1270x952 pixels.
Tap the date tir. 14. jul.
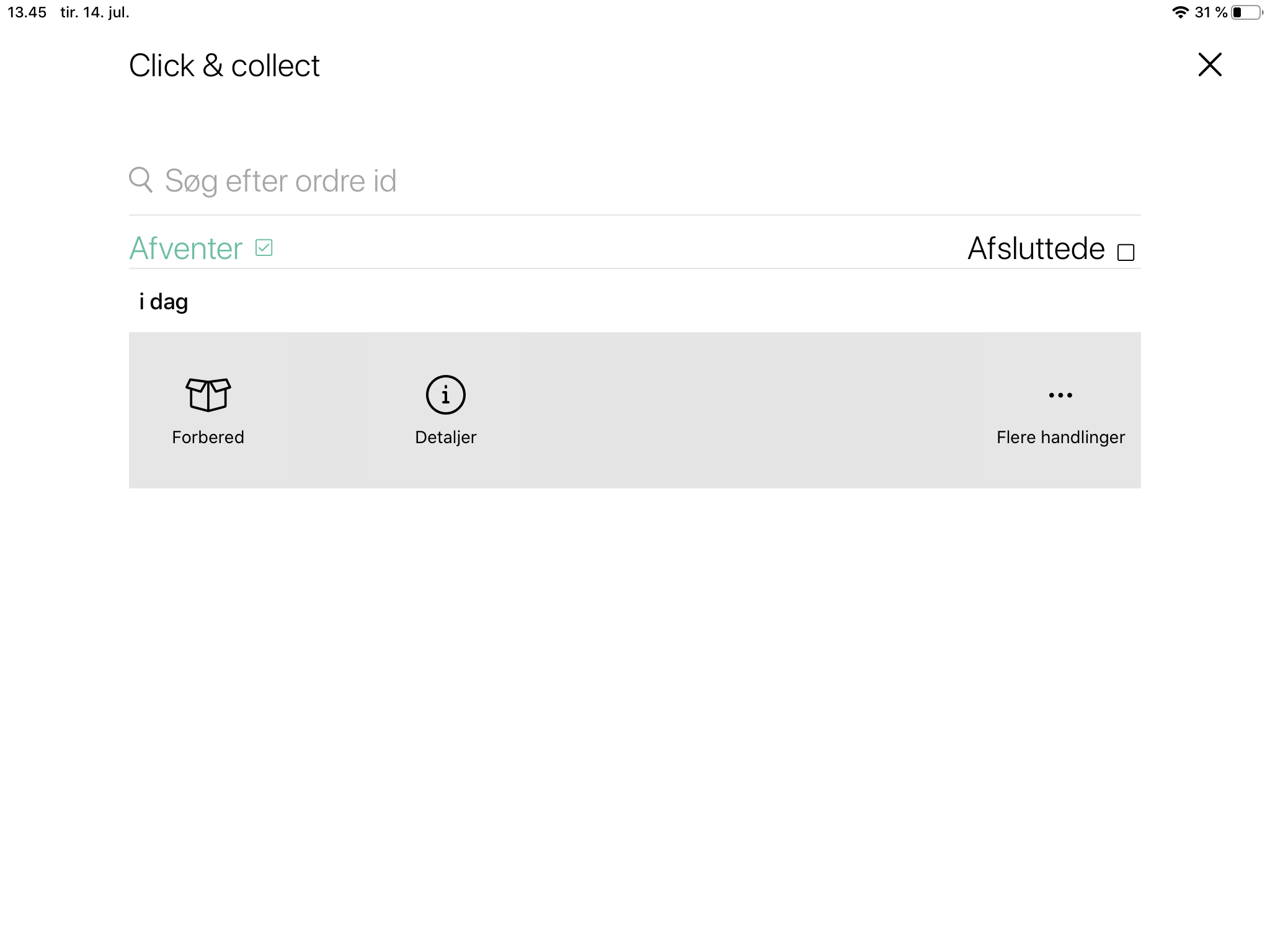[95, 12]
